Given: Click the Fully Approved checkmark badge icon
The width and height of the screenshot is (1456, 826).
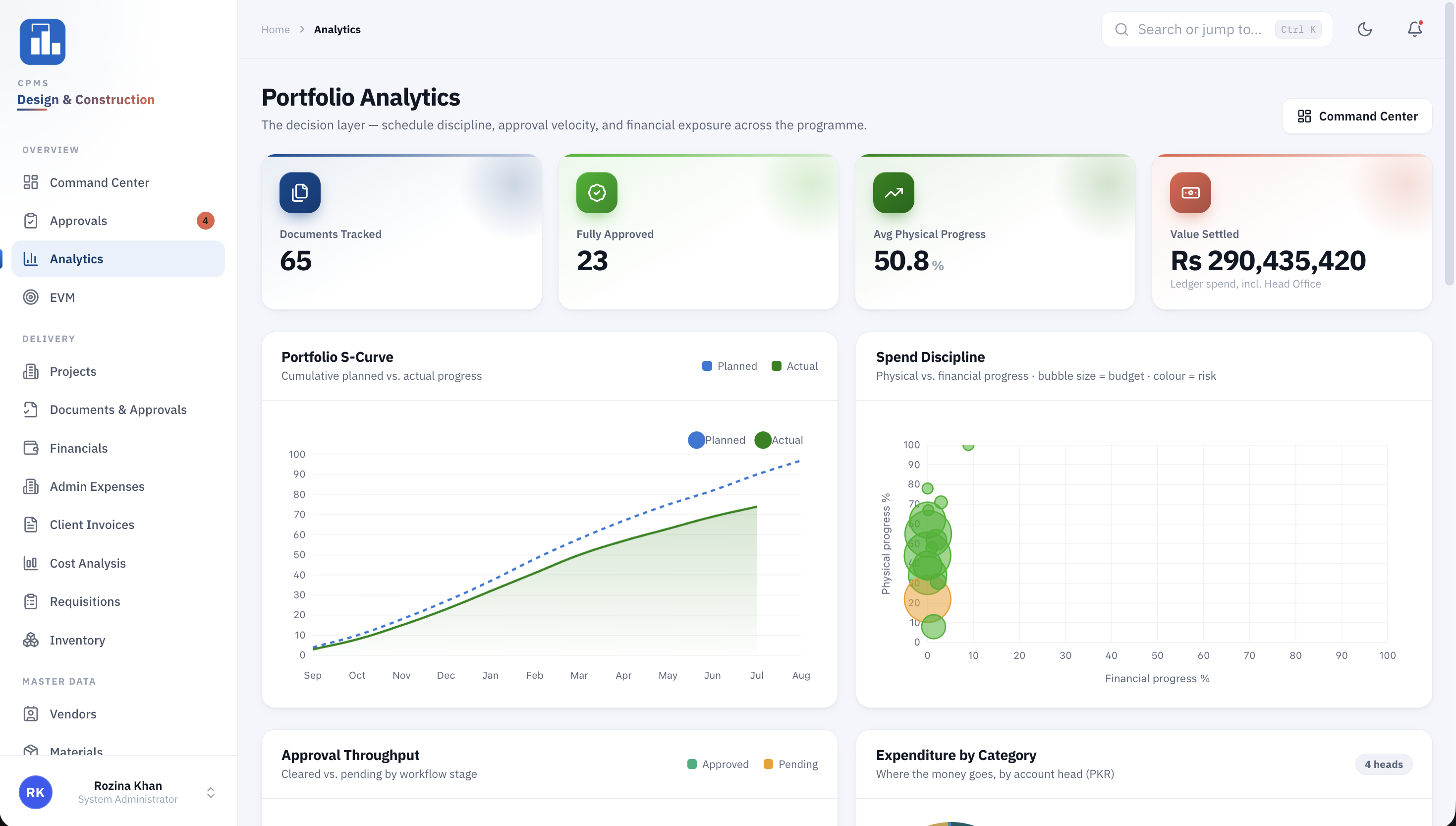Looking at the screenshot, I should click(597, 192).
